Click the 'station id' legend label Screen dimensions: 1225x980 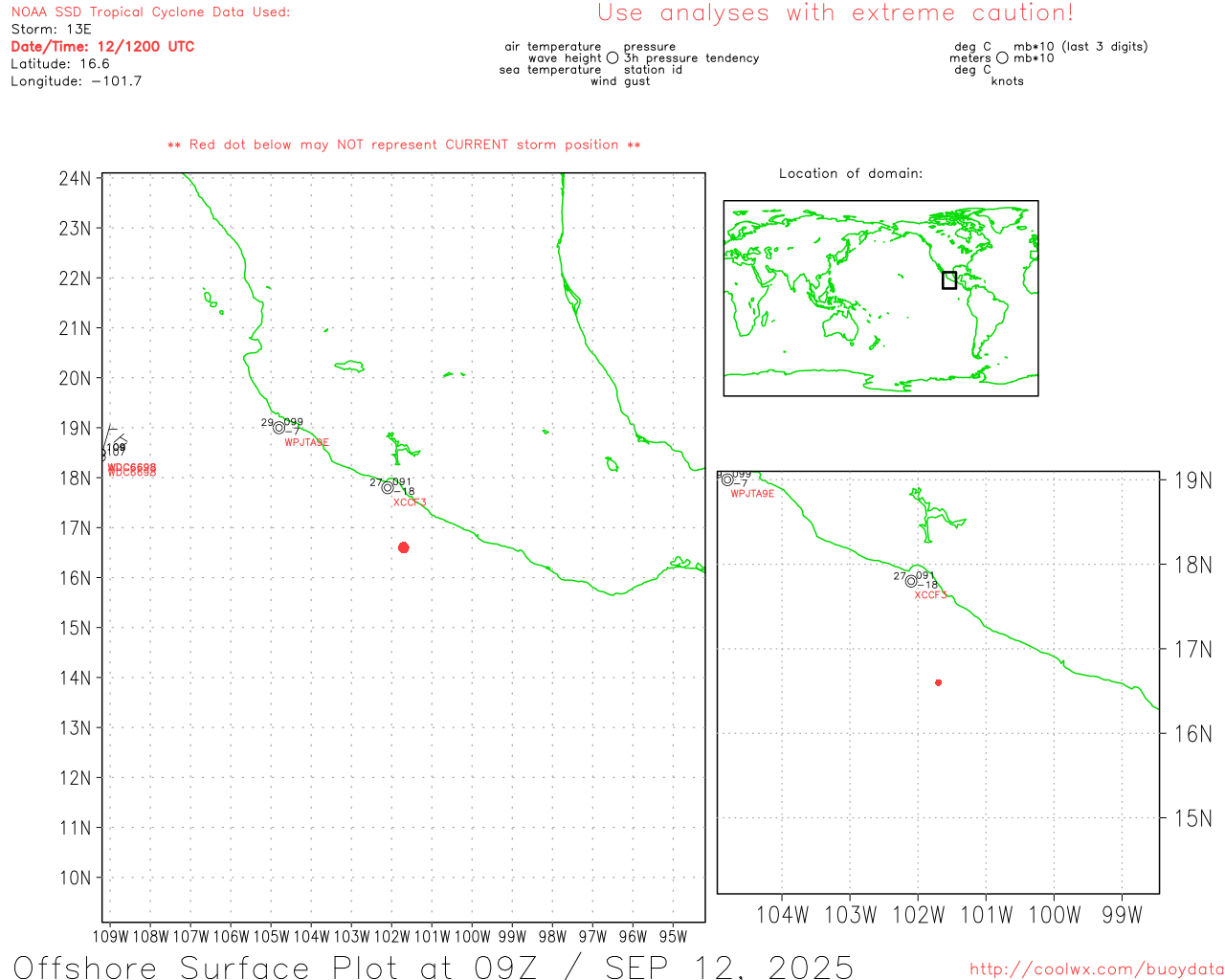click(x=653, y=70)
